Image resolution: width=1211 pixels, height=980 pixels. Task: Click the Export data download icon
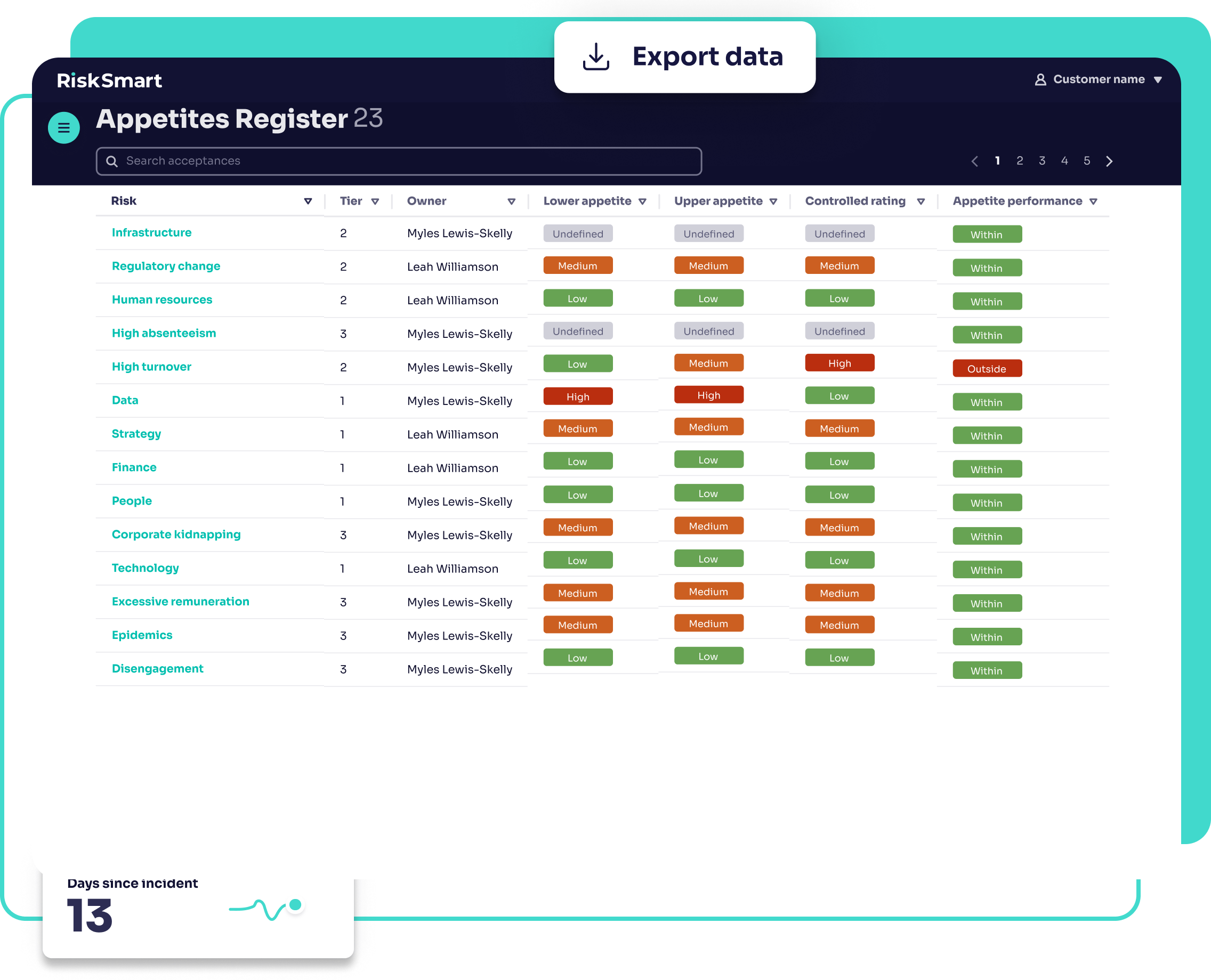coord(595,56)
